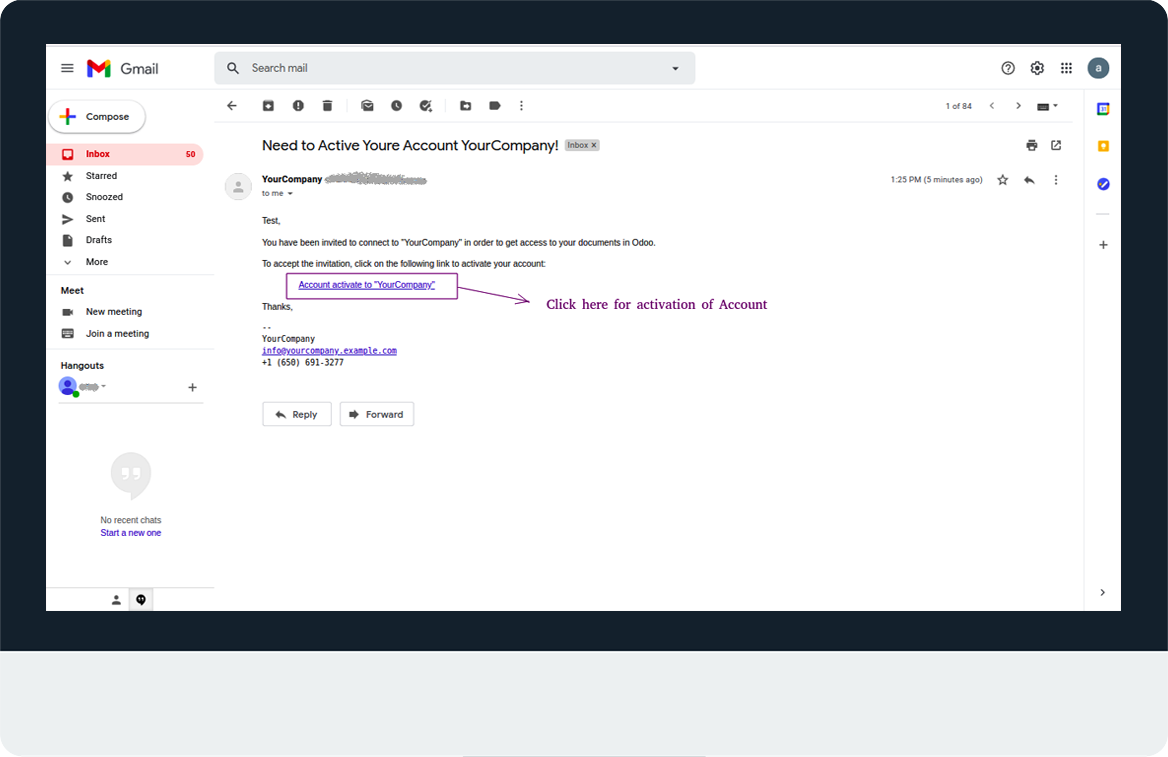This screenshot has width=1168, height=757.
Task: Open Google Keep side panel
Action: point(1103,146)
